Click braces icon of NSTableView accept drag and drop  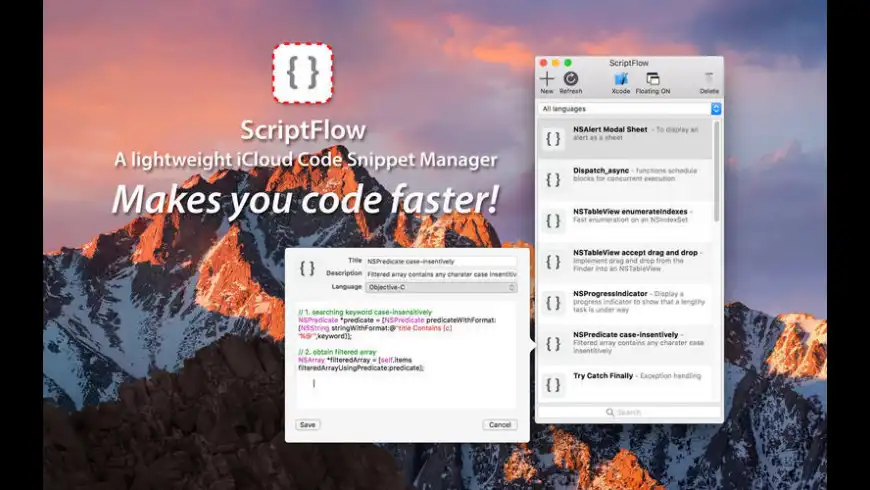point(553,262)
